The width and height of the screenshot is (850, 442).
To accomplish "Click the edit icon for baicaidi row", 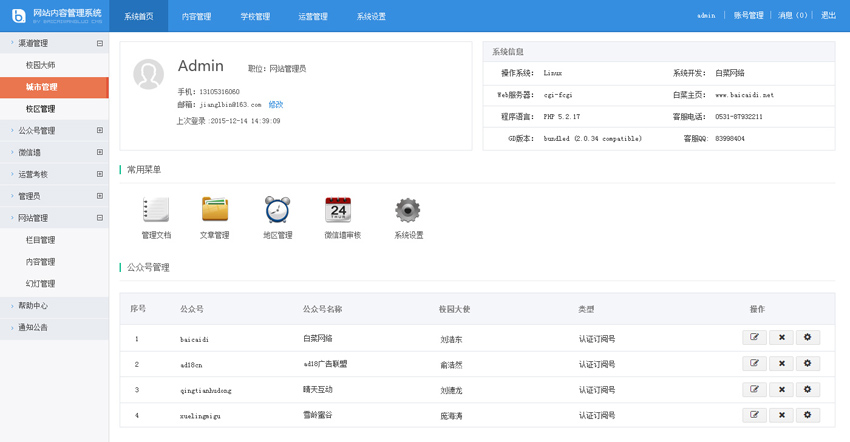I will 755,338.
